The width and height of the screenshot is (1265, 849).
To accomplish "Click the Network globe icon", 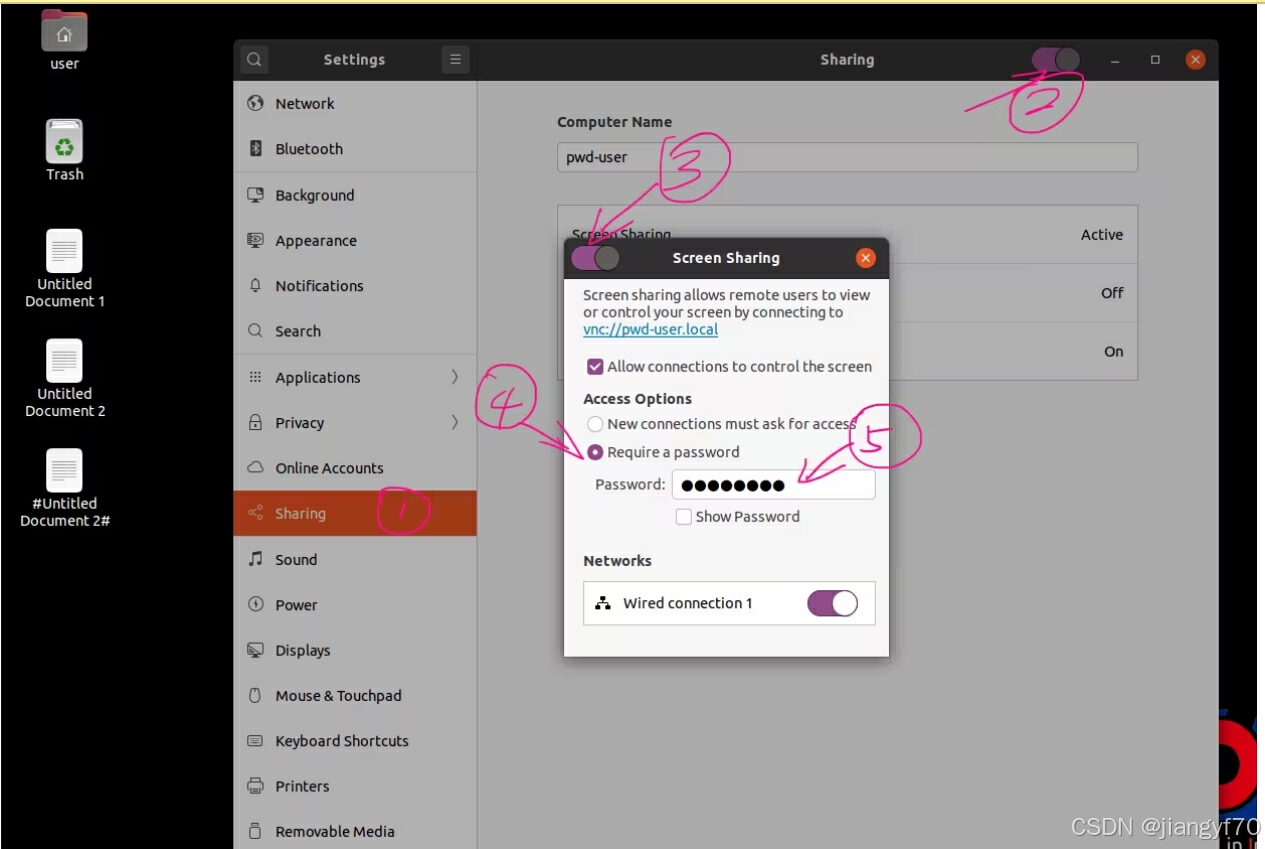I will point(255,103).
